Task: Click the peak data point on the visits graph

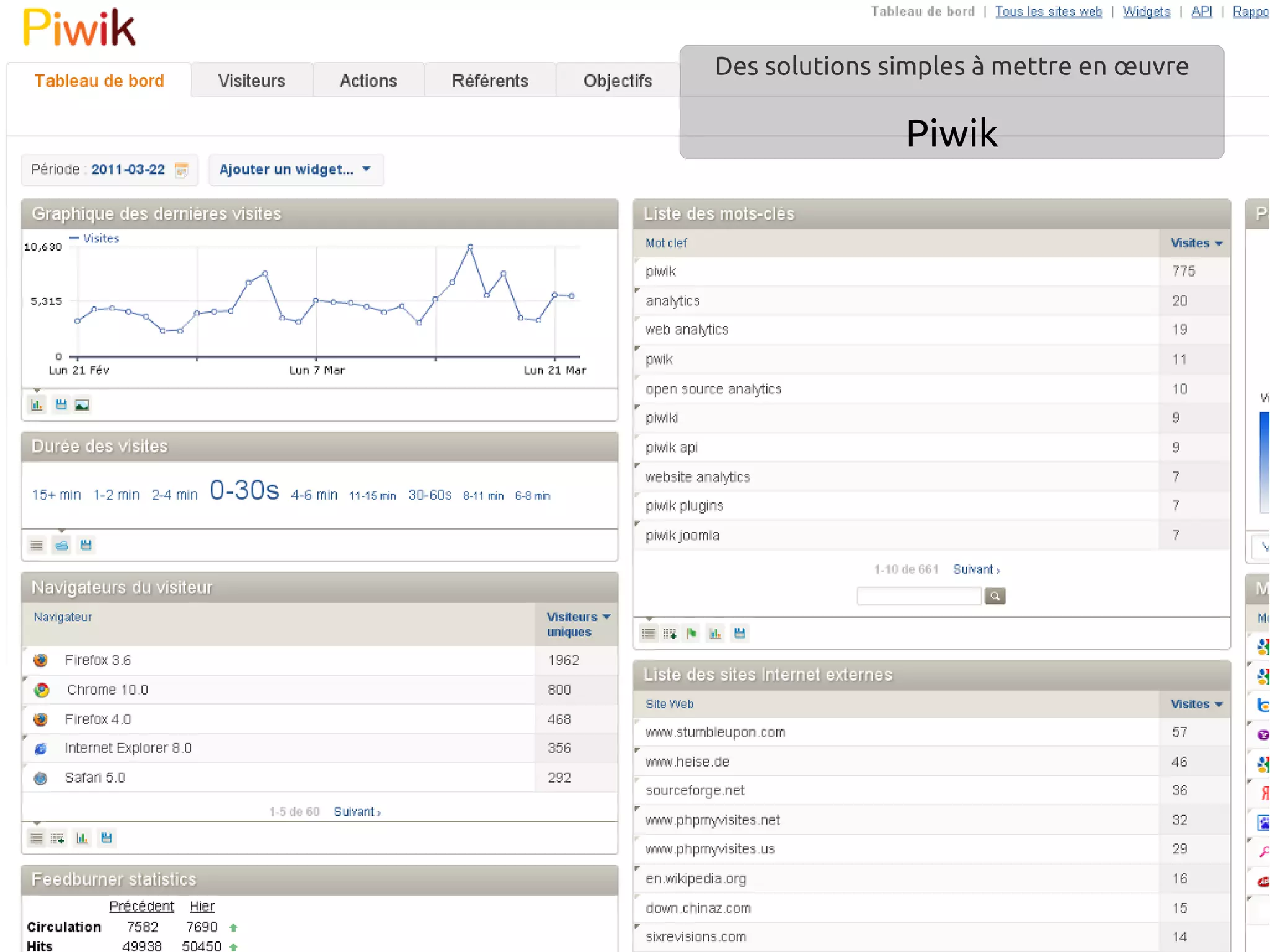Action: 470,247
